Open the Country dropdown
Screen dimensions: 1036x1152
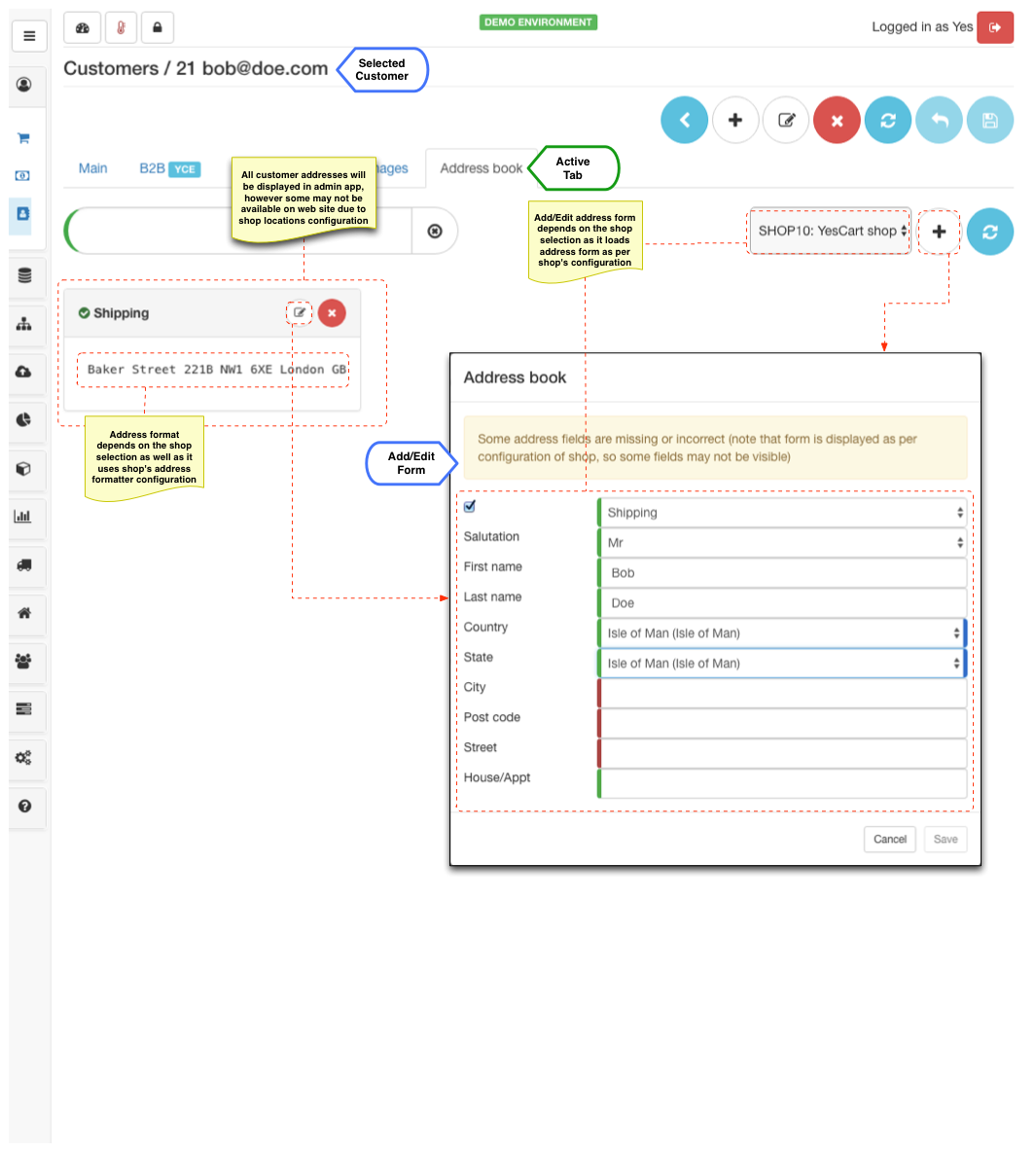(x=782, y=633)
